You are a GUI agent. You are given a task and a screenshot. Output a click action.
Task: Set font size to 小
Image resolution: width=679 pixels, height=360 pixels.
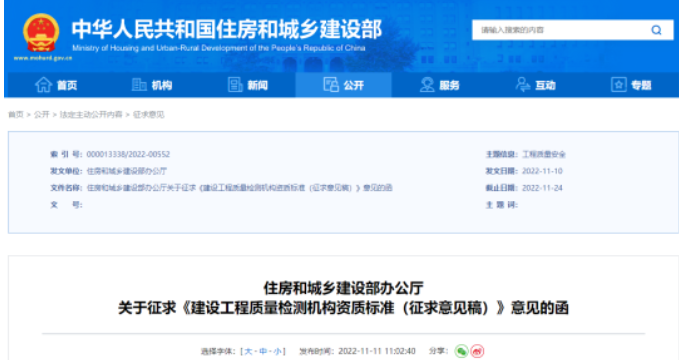(x=277, y=351)
